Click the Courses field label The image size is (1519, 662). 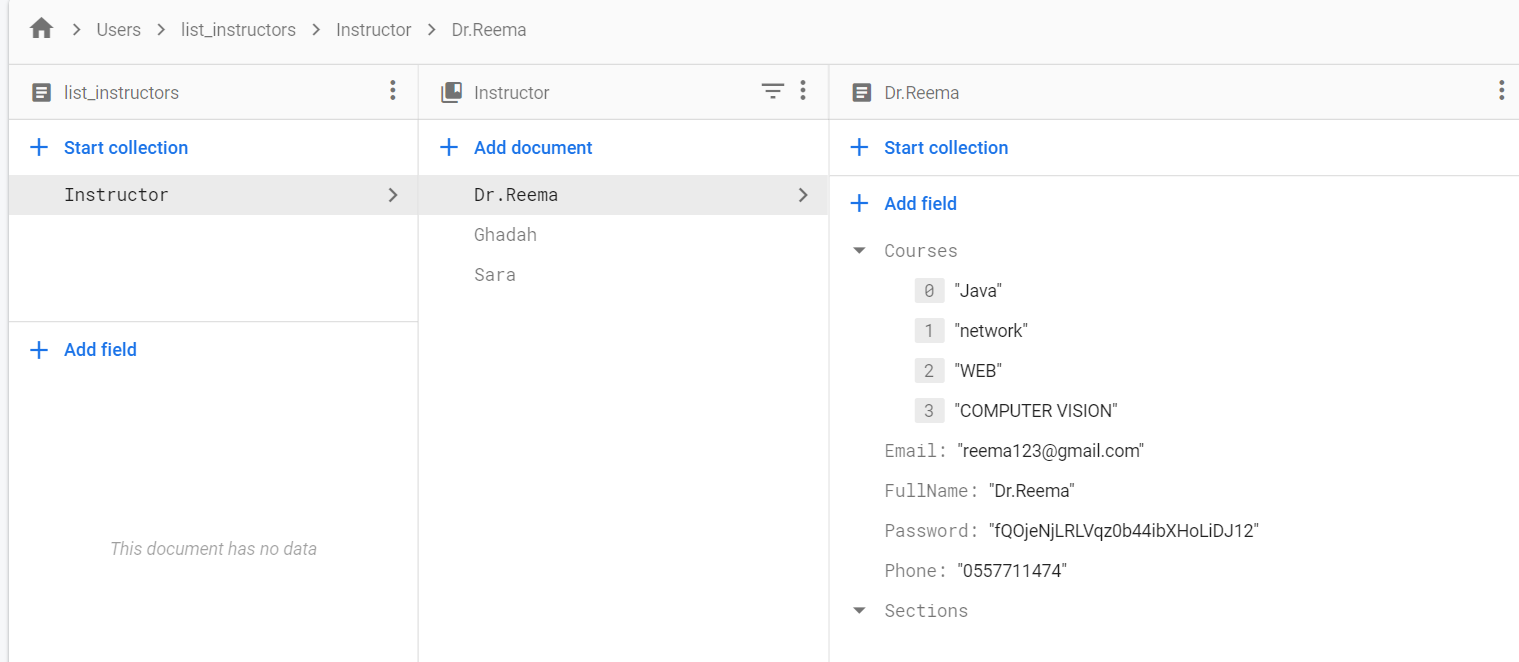920,250
